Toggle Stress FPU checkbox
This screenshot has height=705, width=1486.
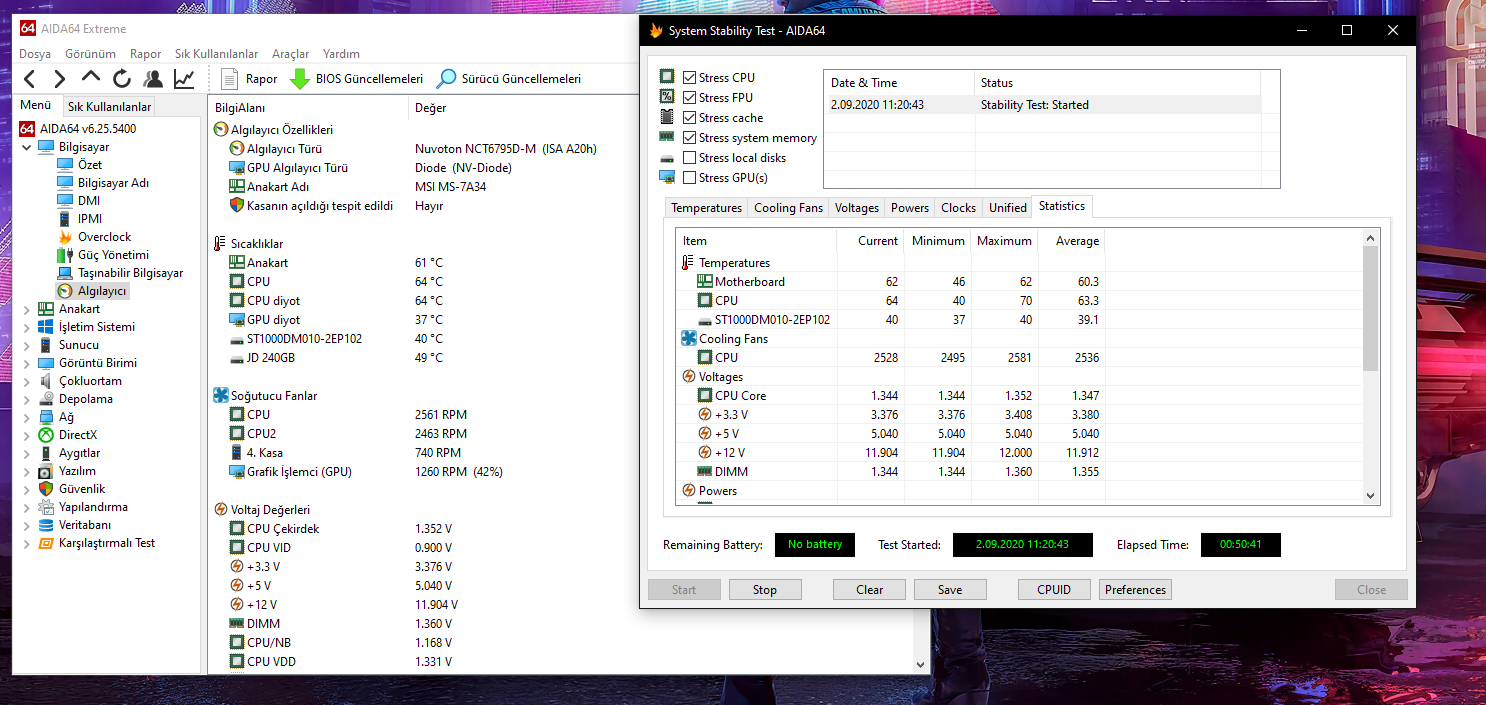690,97
